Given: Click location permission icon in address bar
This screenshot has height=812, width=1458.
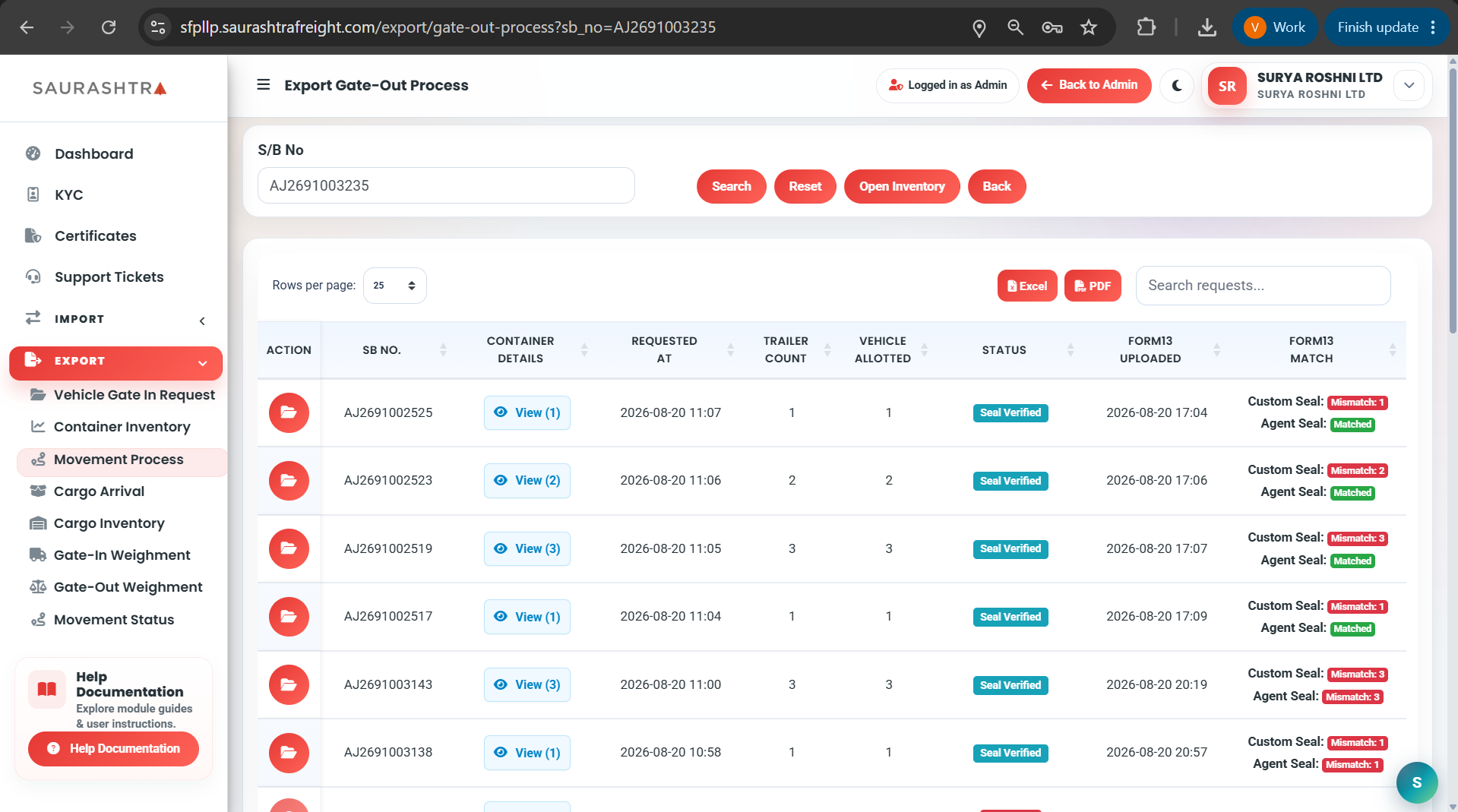Looking at the screenshot, I should tap(979, 28).
